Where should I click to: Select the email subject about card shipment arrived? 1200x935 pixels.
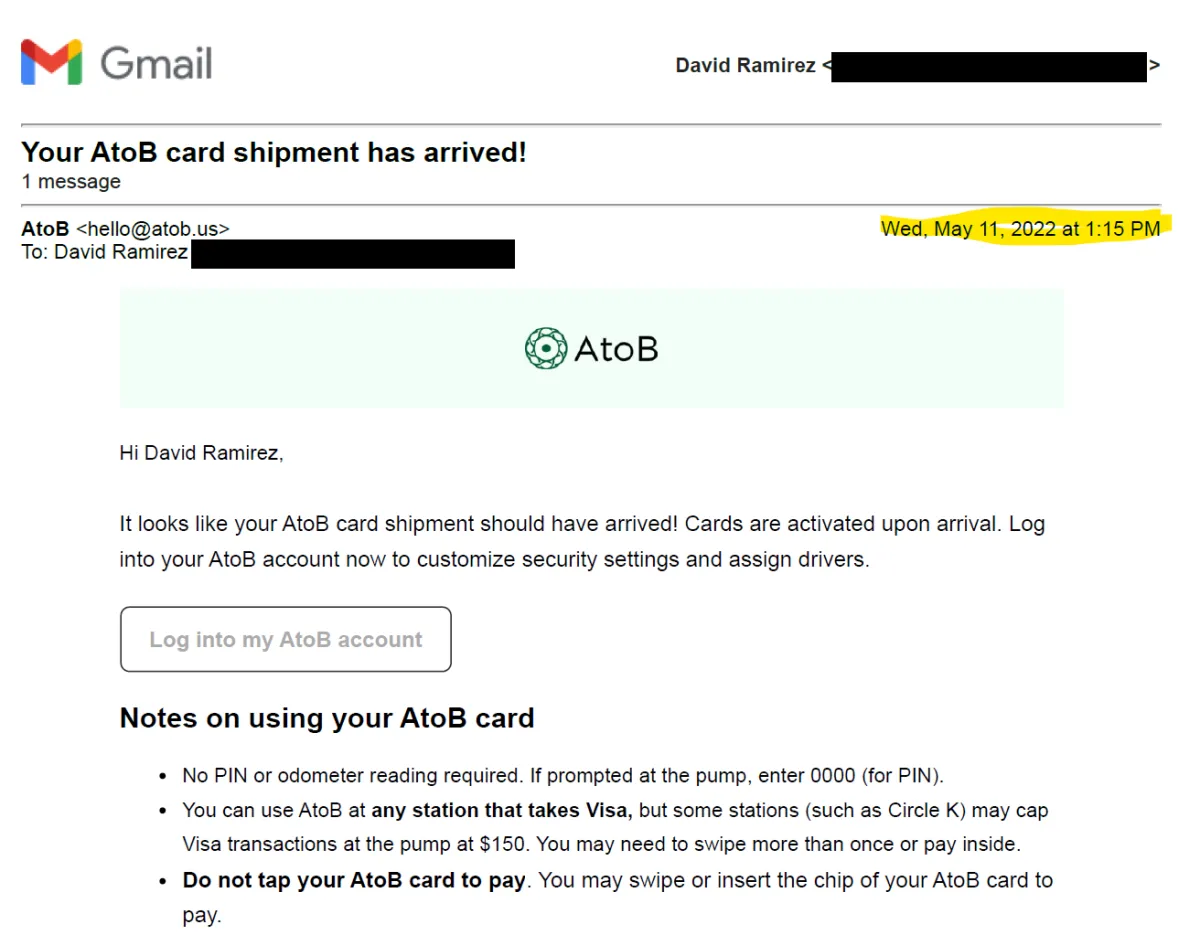pos(273,152)
